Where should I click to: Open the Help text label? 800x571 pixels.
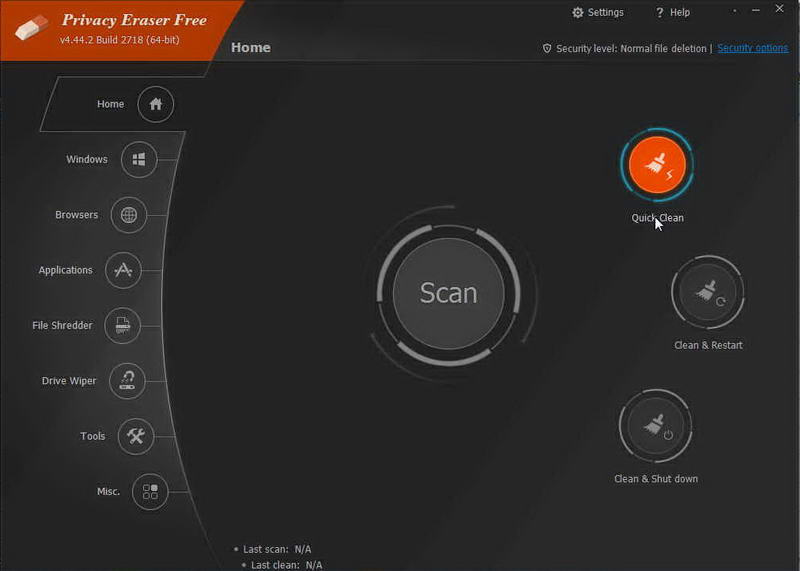tap(680, 12)
